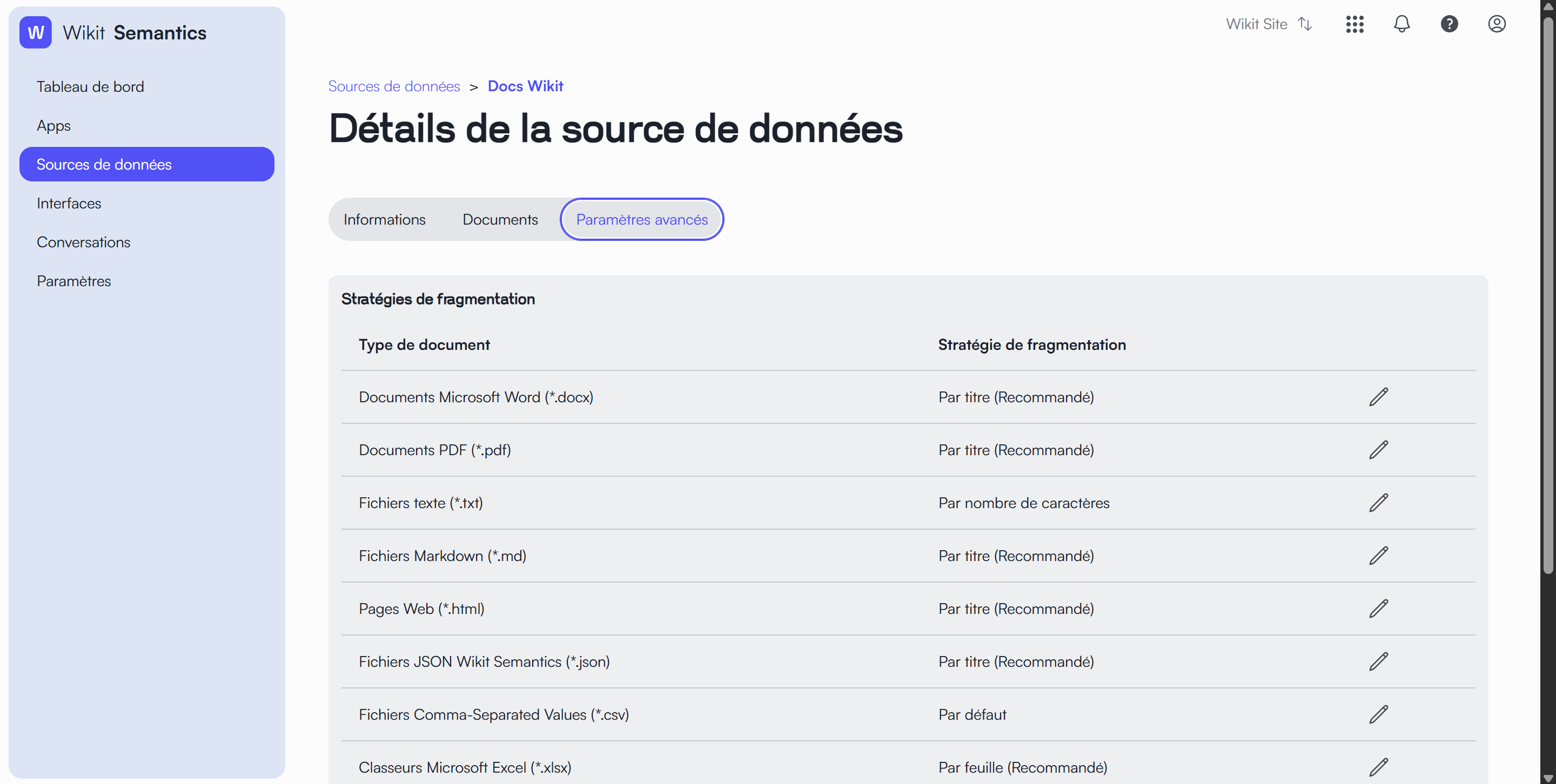
Task: Edit fragmentation strategy for text files
Action: 1378,503
